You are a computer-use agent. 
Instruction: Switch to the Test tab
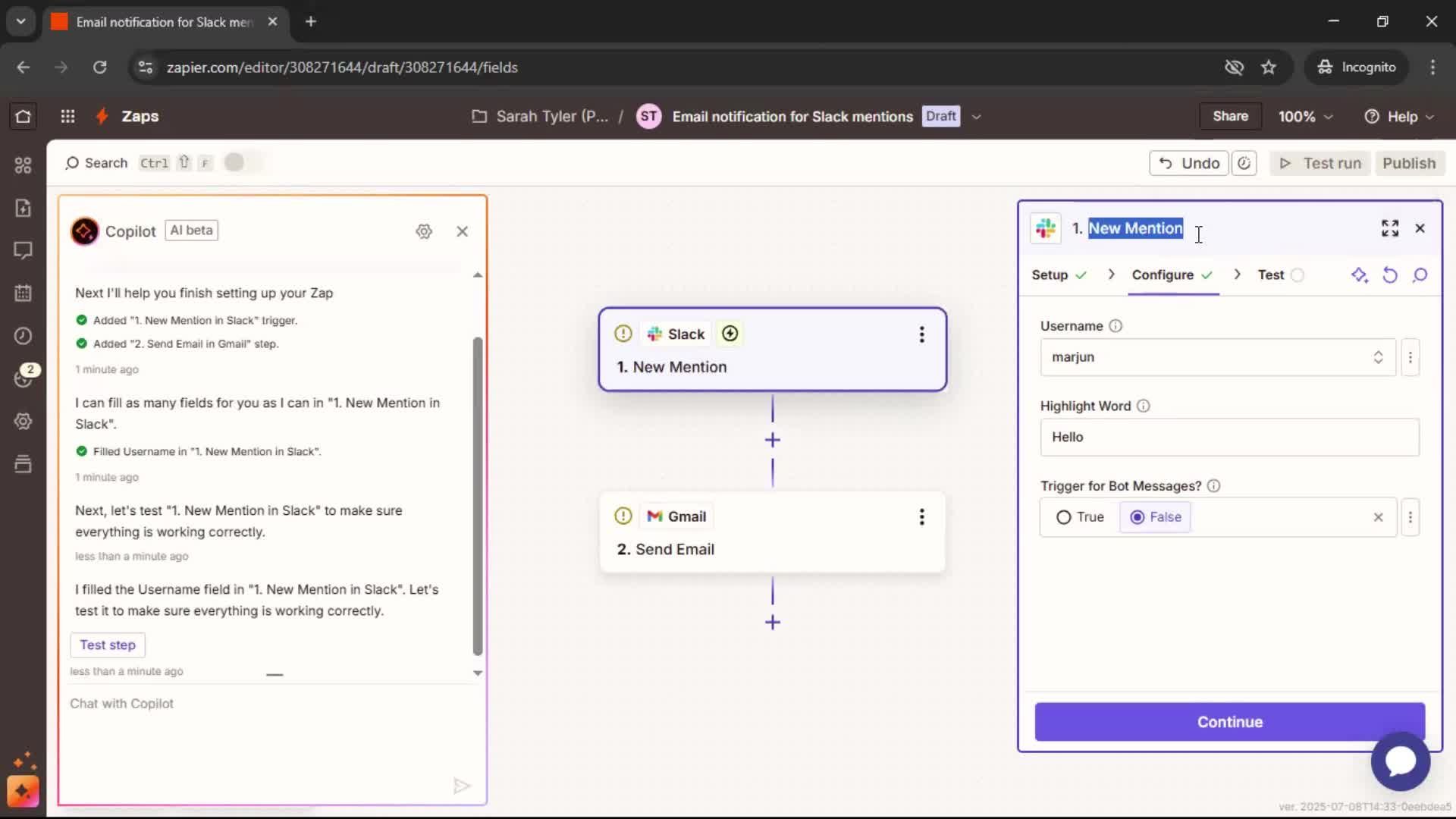[x=1280, y=275]
